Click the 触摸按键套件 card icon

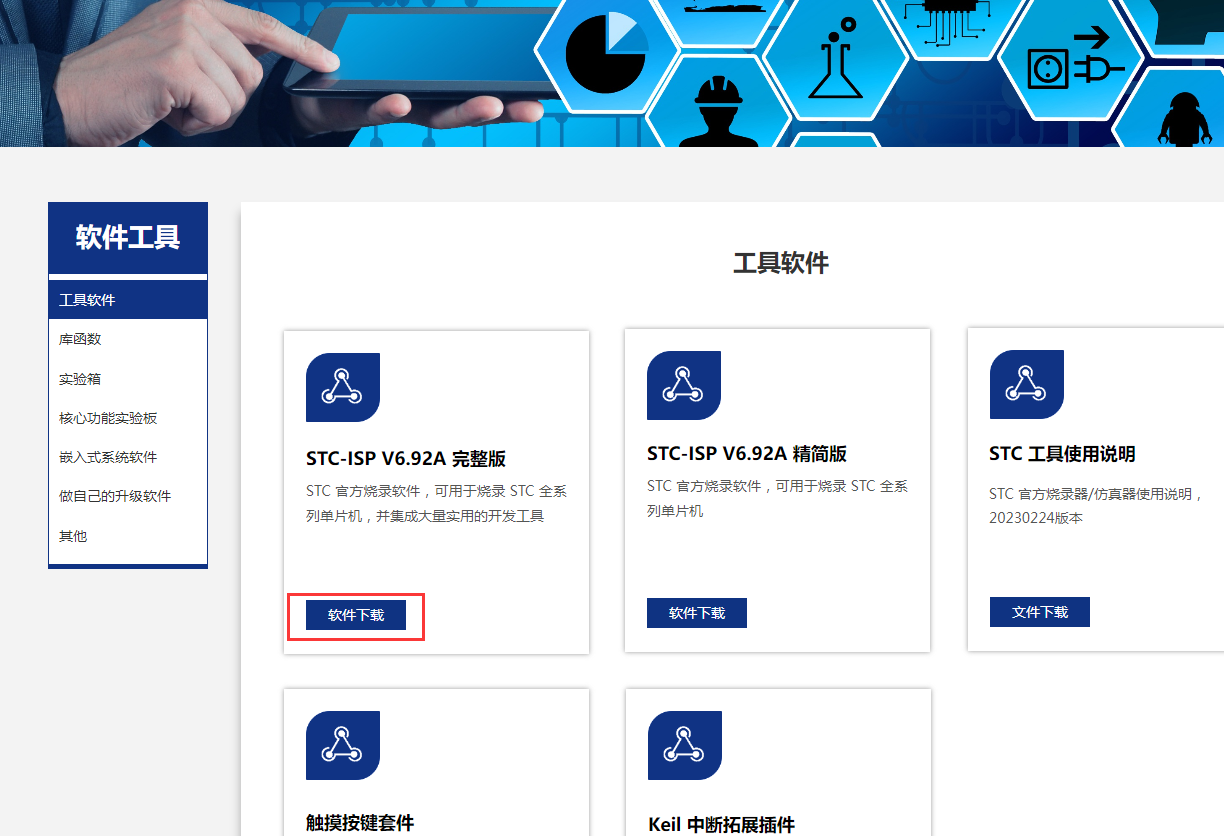pyautogui.click(x=343, y=745)
